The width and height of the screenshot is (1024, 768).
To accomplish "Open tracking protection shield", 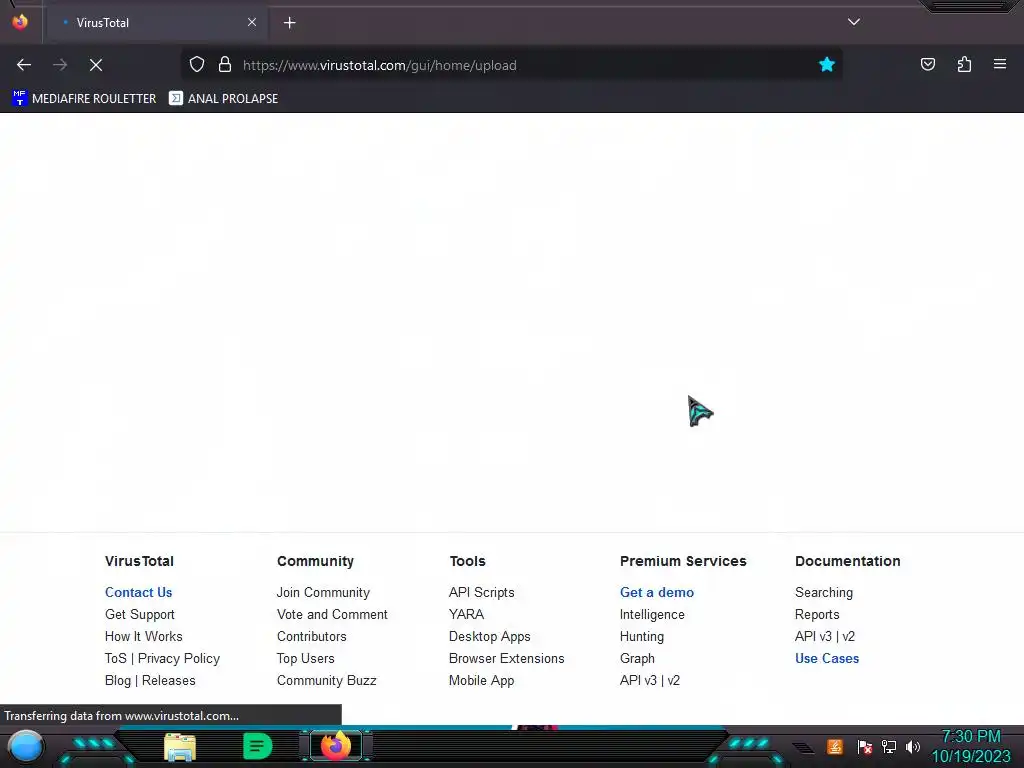I will click(197, 65).
